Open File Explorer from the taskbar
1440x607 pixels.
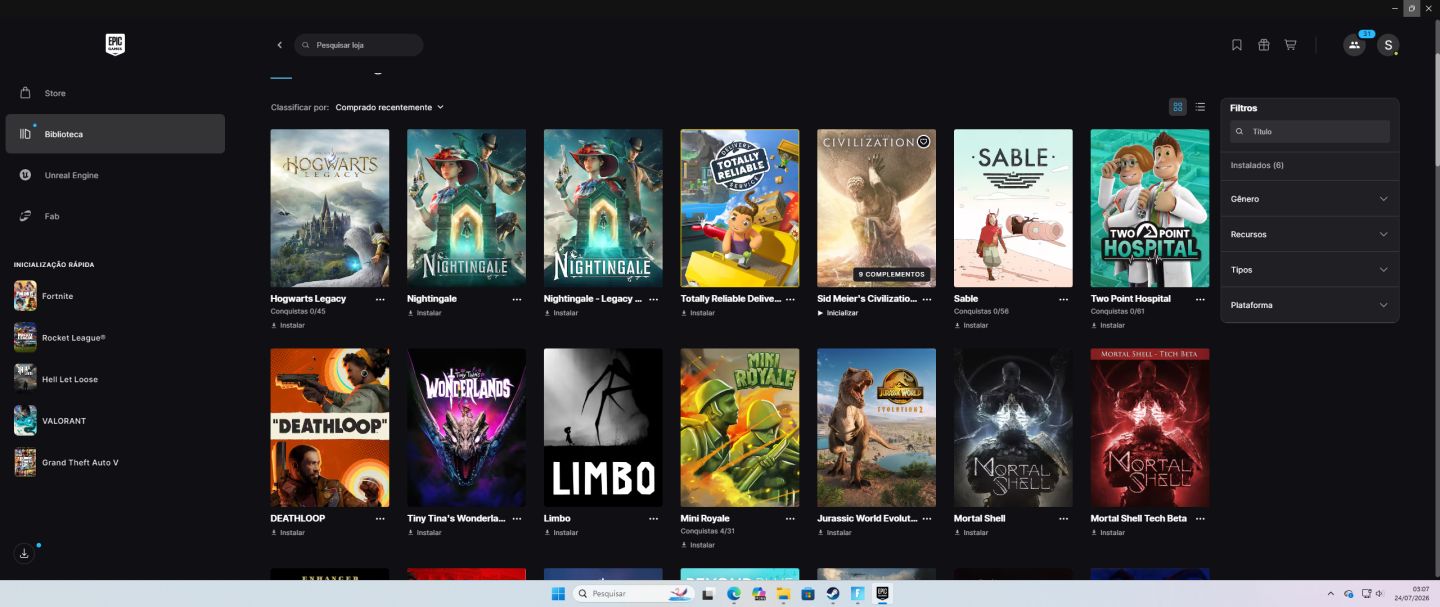pyautogui.click(x=783, y=594)
